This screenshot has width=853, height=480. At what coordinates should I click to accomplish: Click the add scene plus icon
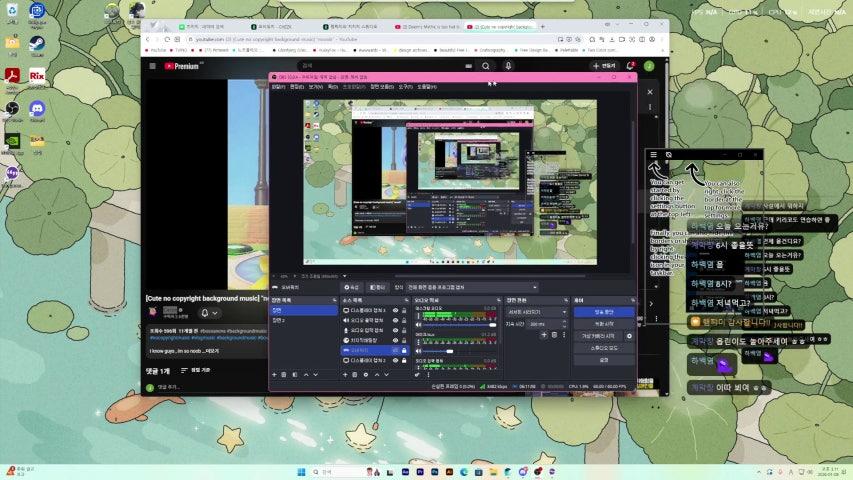coord(274,375)
